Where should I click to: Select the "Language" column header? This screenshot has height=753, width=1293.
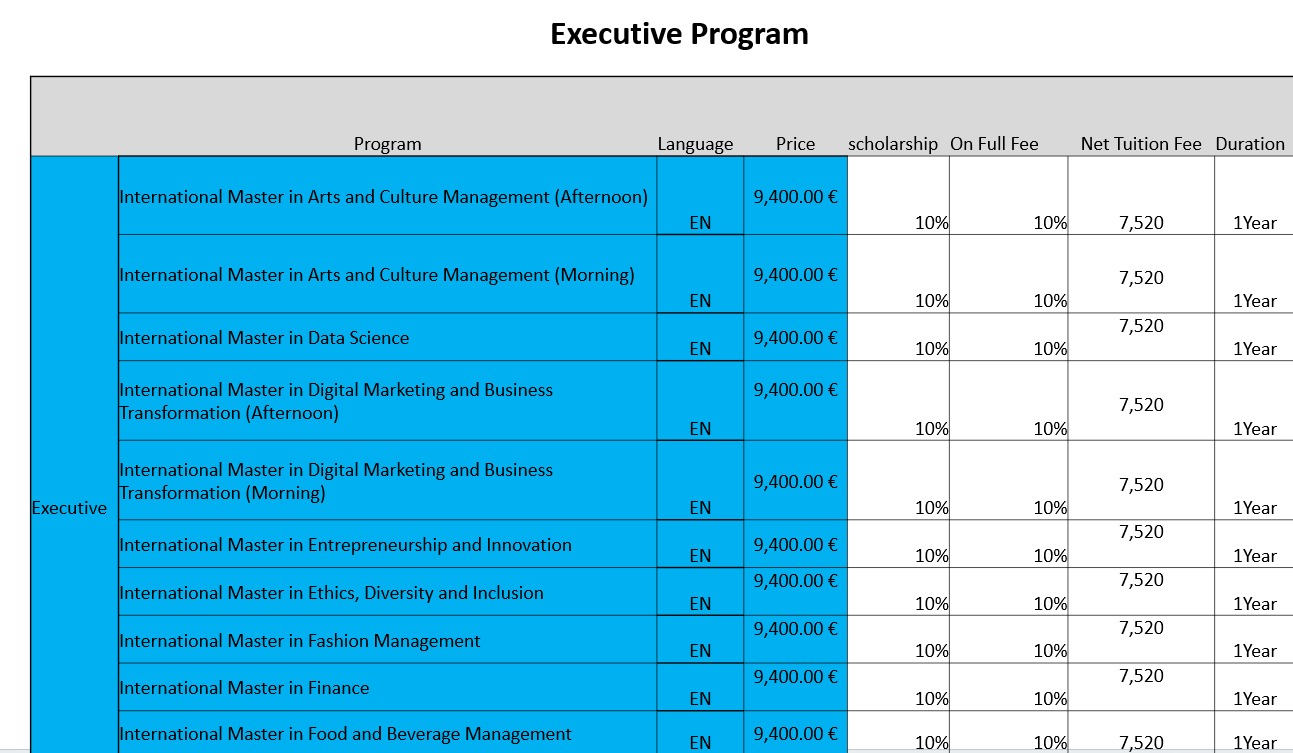695,144
